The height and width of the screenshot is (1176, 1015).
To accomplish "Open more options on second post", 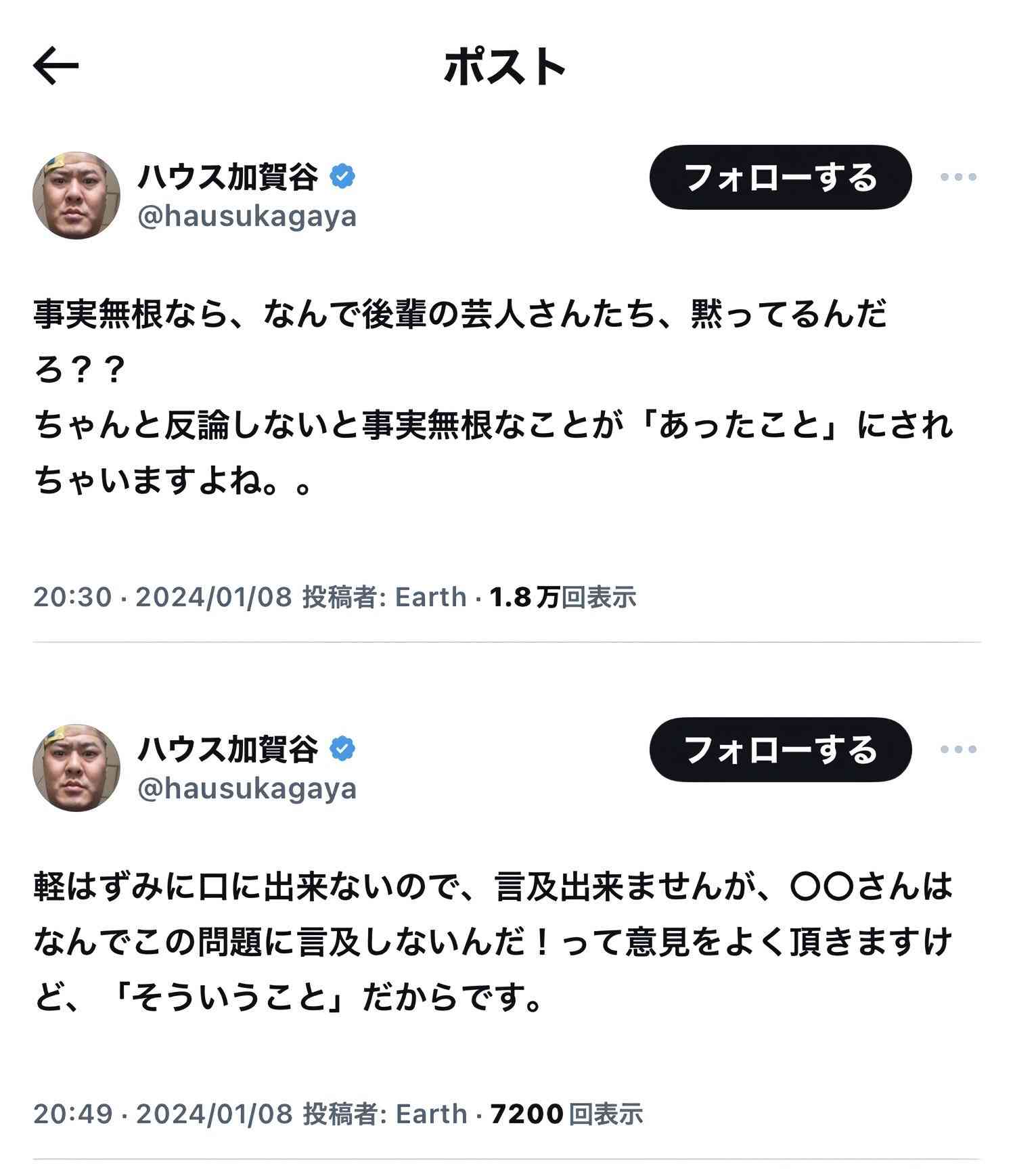I will pyautogui.click(x=958, y=749).
